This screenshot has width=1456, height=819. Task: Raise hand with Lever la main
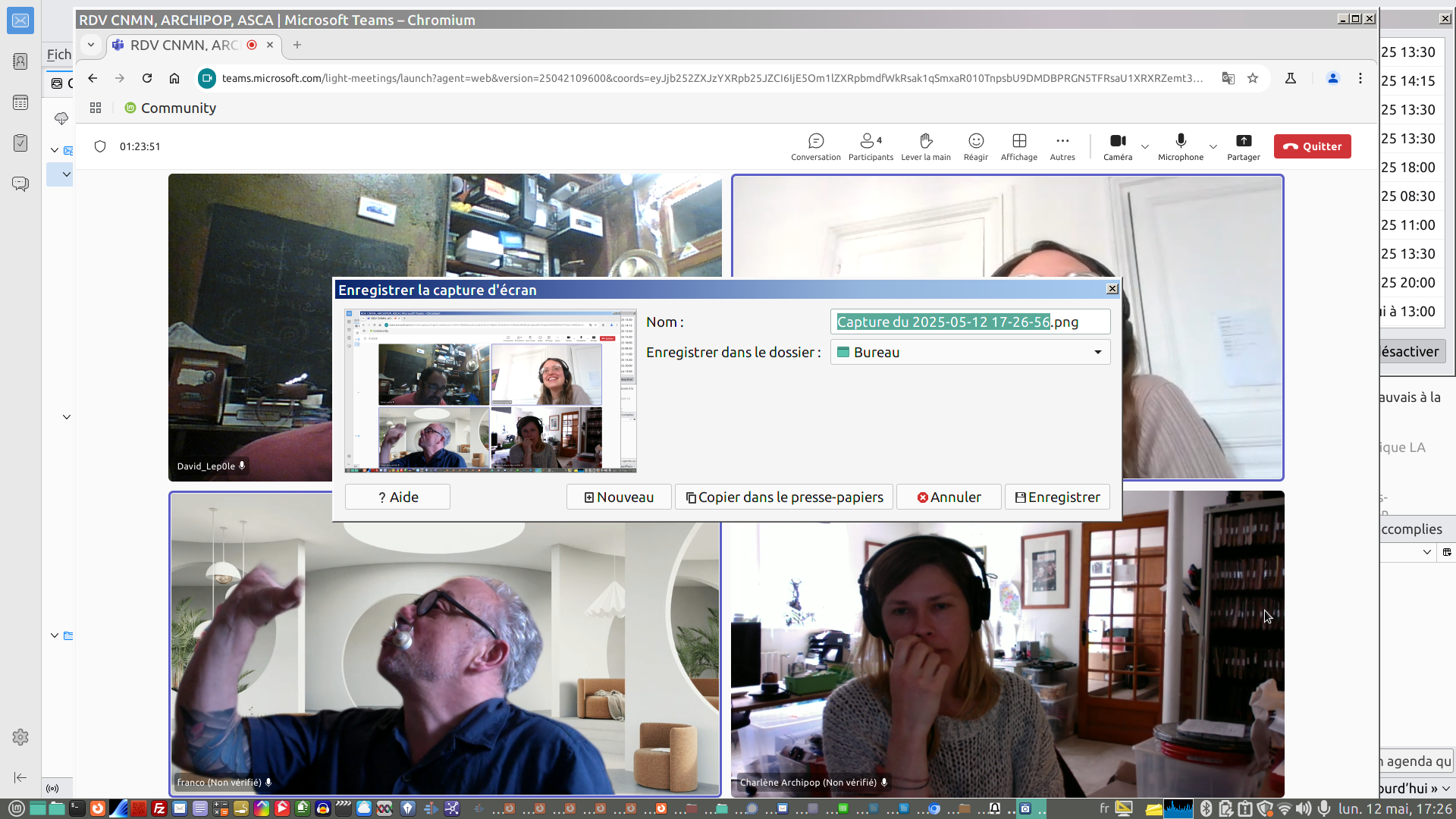tap(925, 146)
